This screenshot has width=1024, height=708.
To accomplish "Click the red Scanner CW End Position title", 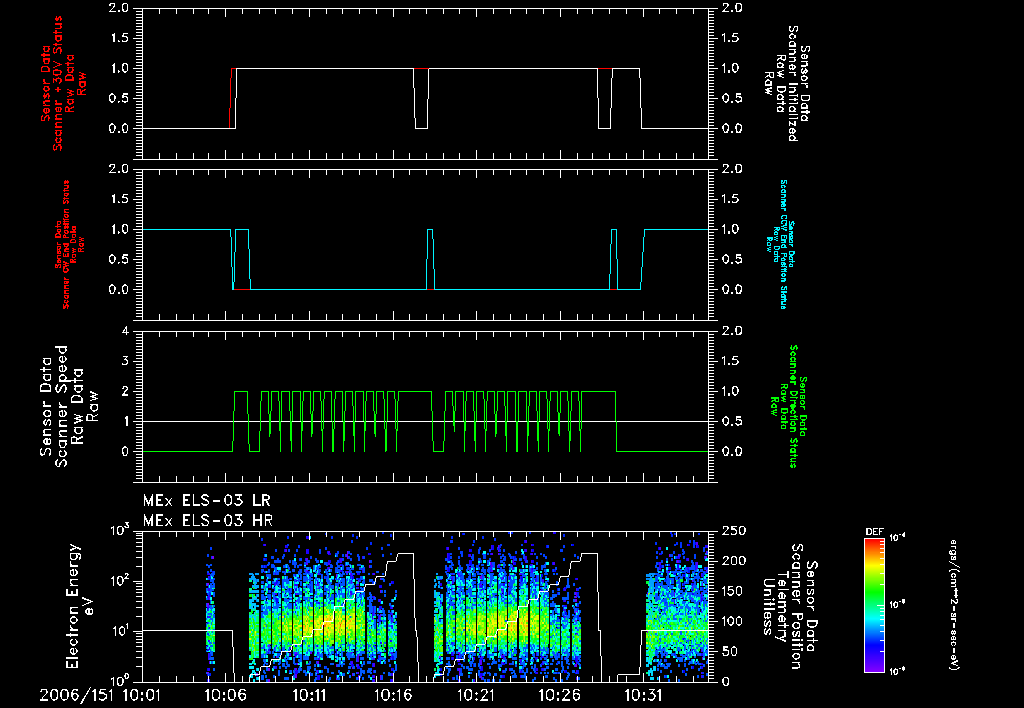I will click(x=69, y=245).
